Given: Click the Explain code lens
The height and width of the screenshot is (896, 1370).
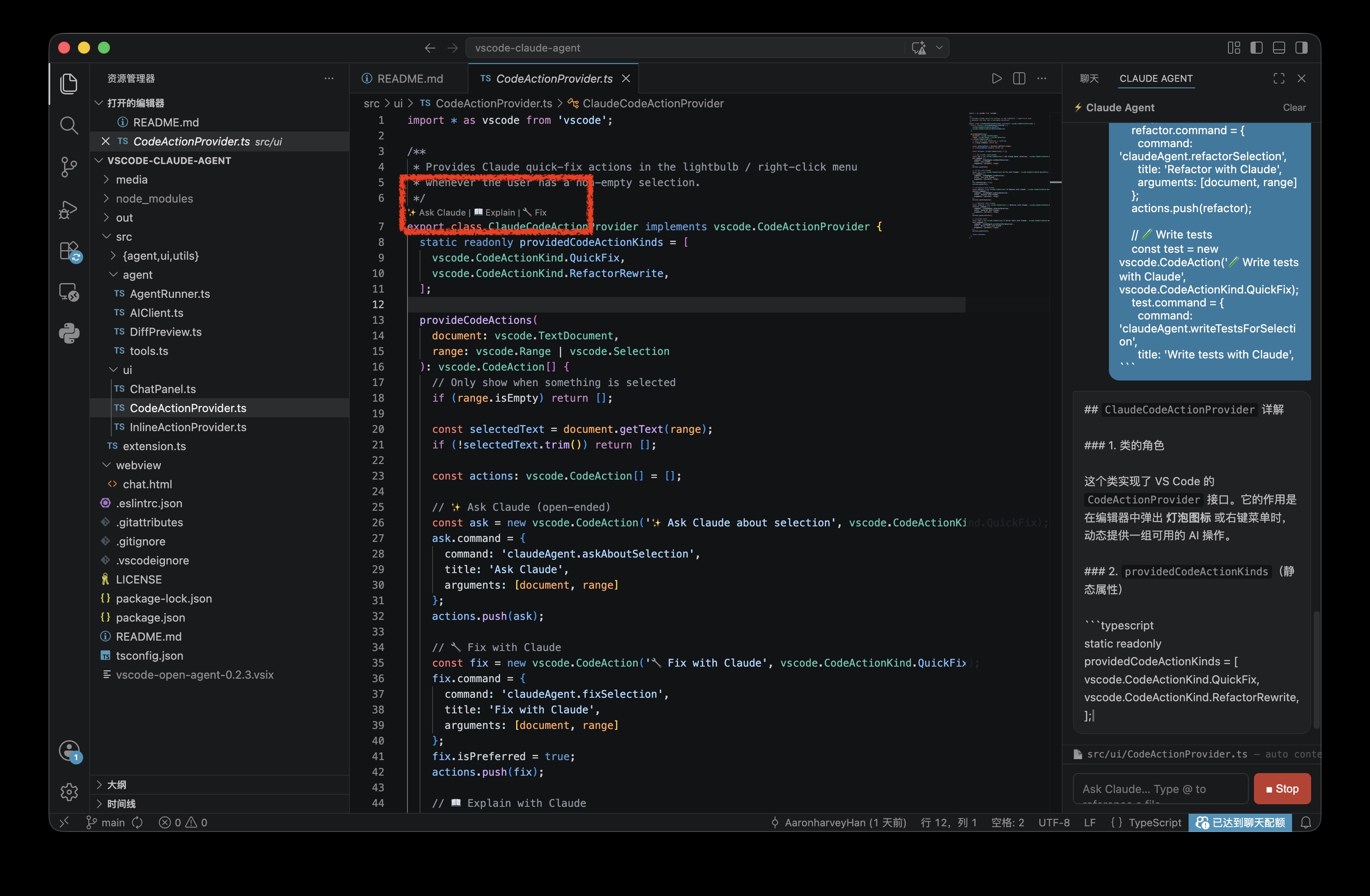Looking at the screenshot, I should tap(494, 213).
